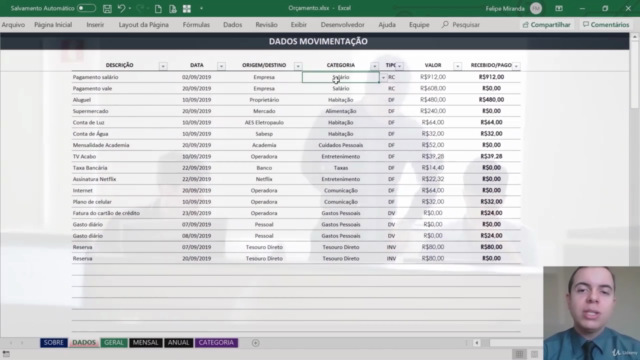This screenshot has height=360, width=640.
Task: Open the Arquivo menu
Action: tap(13, 25)
